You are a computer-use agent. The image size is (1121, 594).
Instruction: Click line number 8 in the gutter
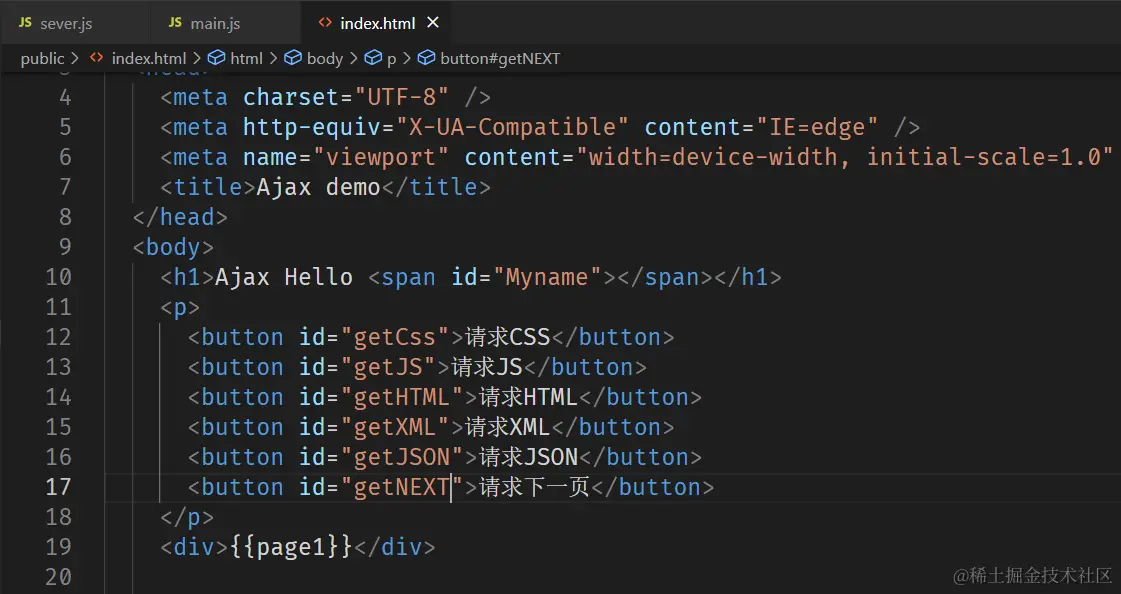pyautogui.click(x=65, y=217)
